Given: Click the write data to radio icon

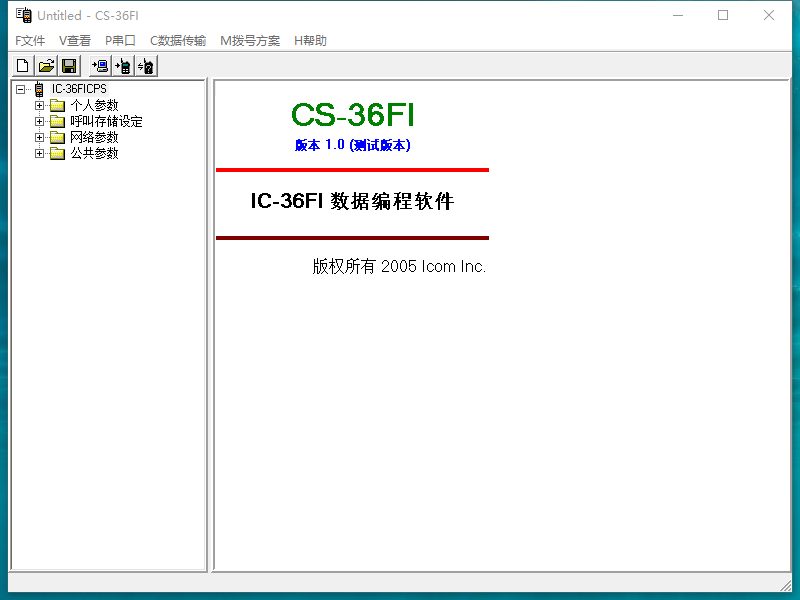Looking at the screenshot, I should click(123, 67).
